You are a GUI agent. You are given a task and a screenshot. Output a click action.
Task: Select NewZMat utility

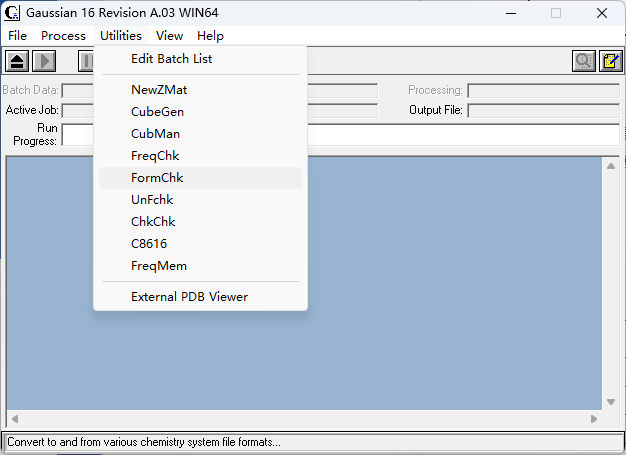159,89
